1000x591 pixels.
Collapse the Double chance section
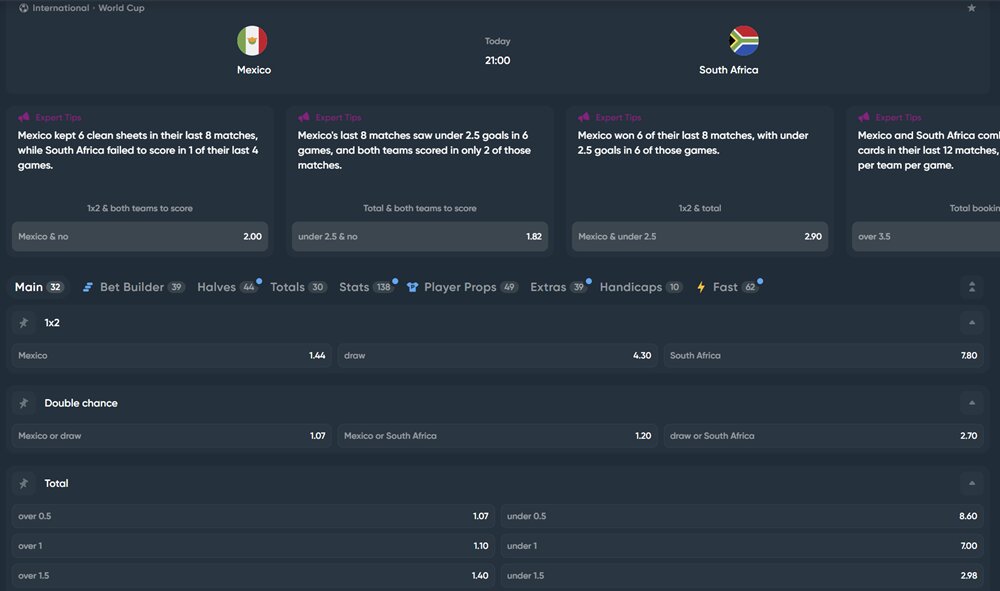(x=972, y=403)
